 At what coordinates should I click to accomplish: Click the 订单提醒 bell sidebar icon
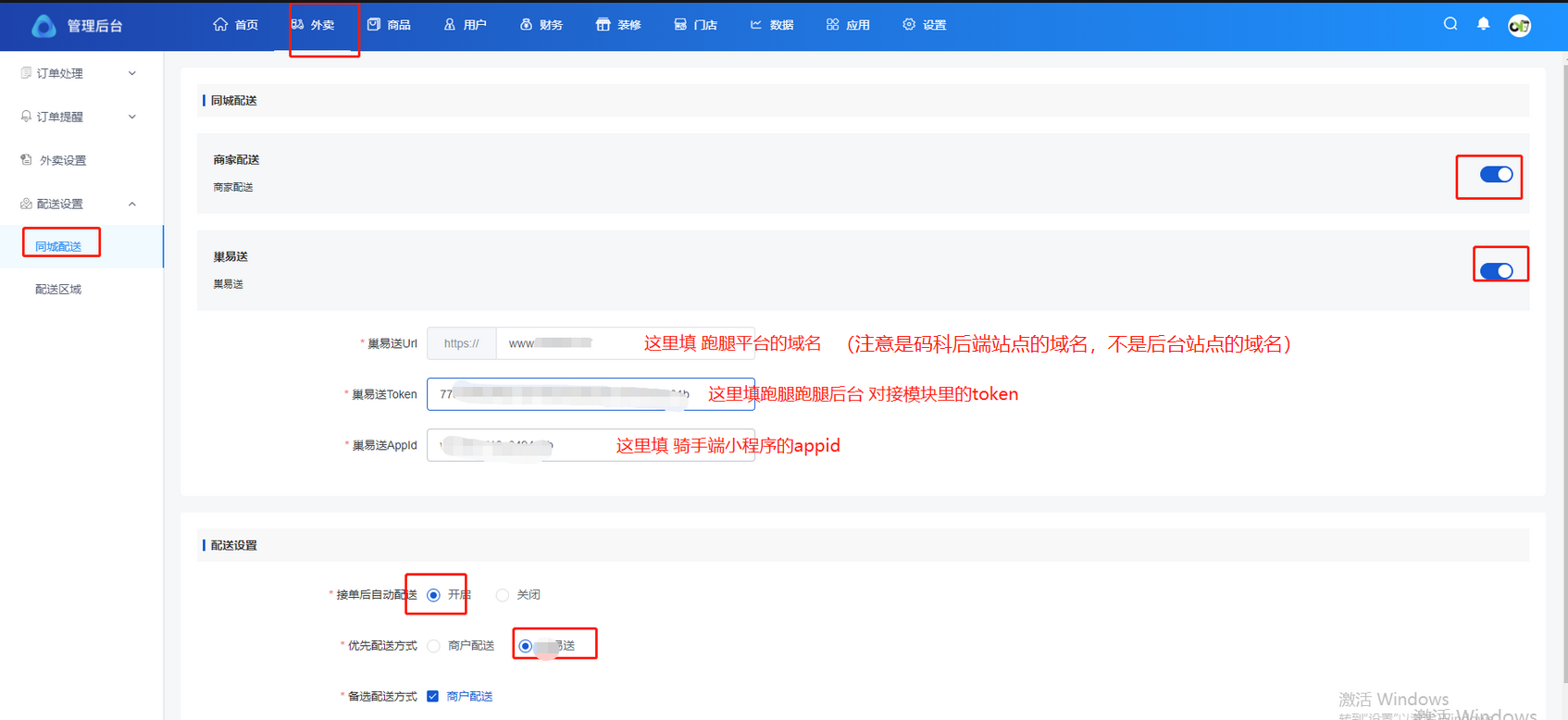click(26, 116)
